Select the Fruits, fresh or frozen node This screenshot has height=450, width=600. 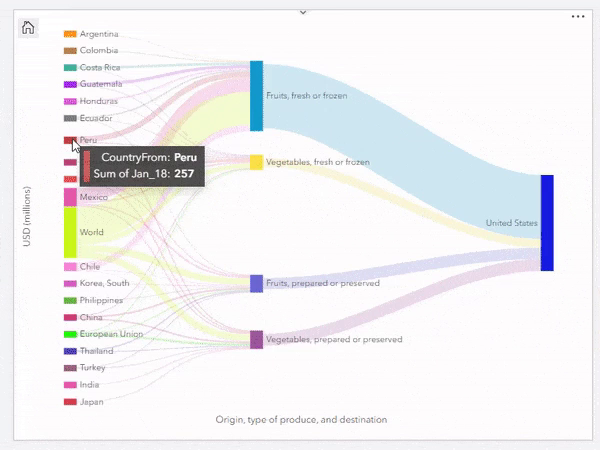(x=256, y=96)
